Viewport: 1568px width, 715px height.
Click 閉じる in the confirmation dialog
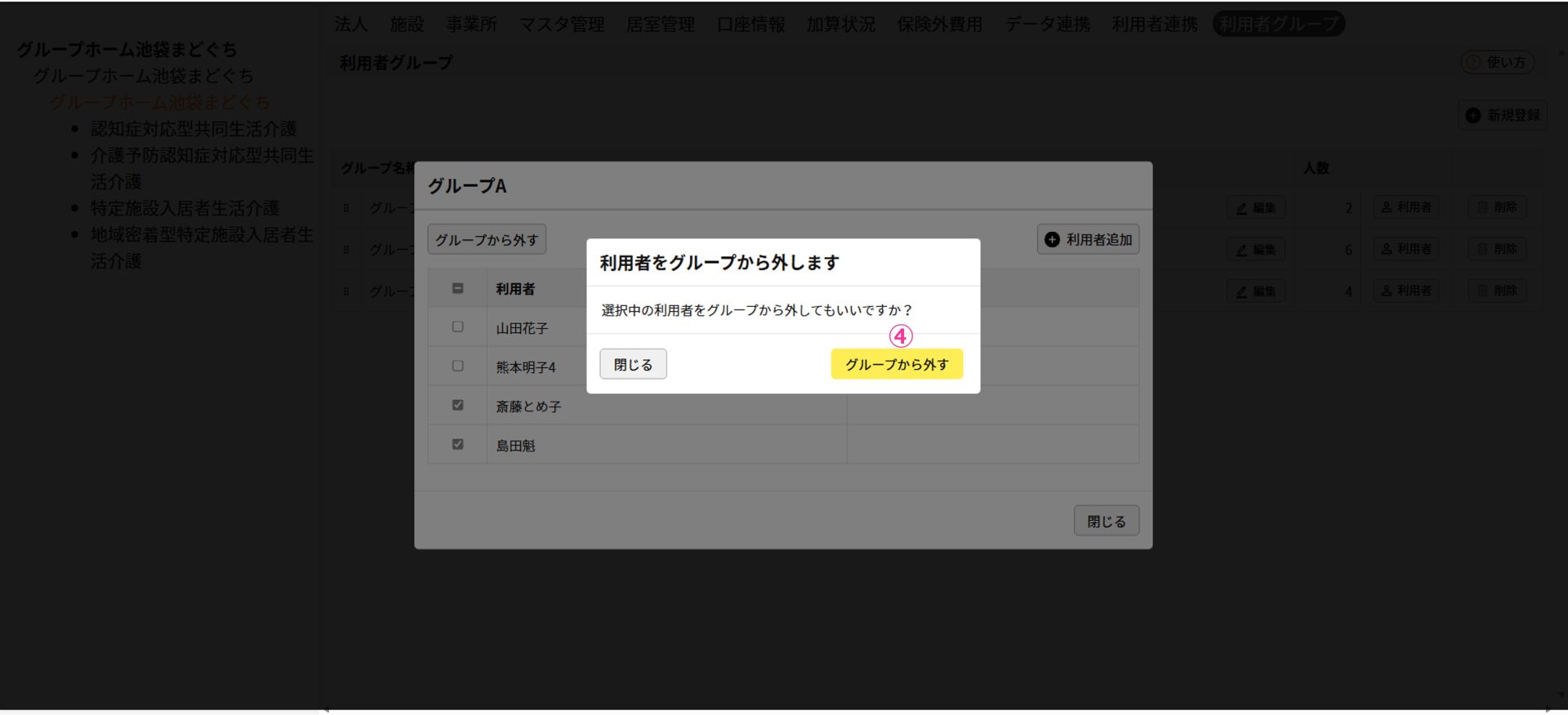633,364
